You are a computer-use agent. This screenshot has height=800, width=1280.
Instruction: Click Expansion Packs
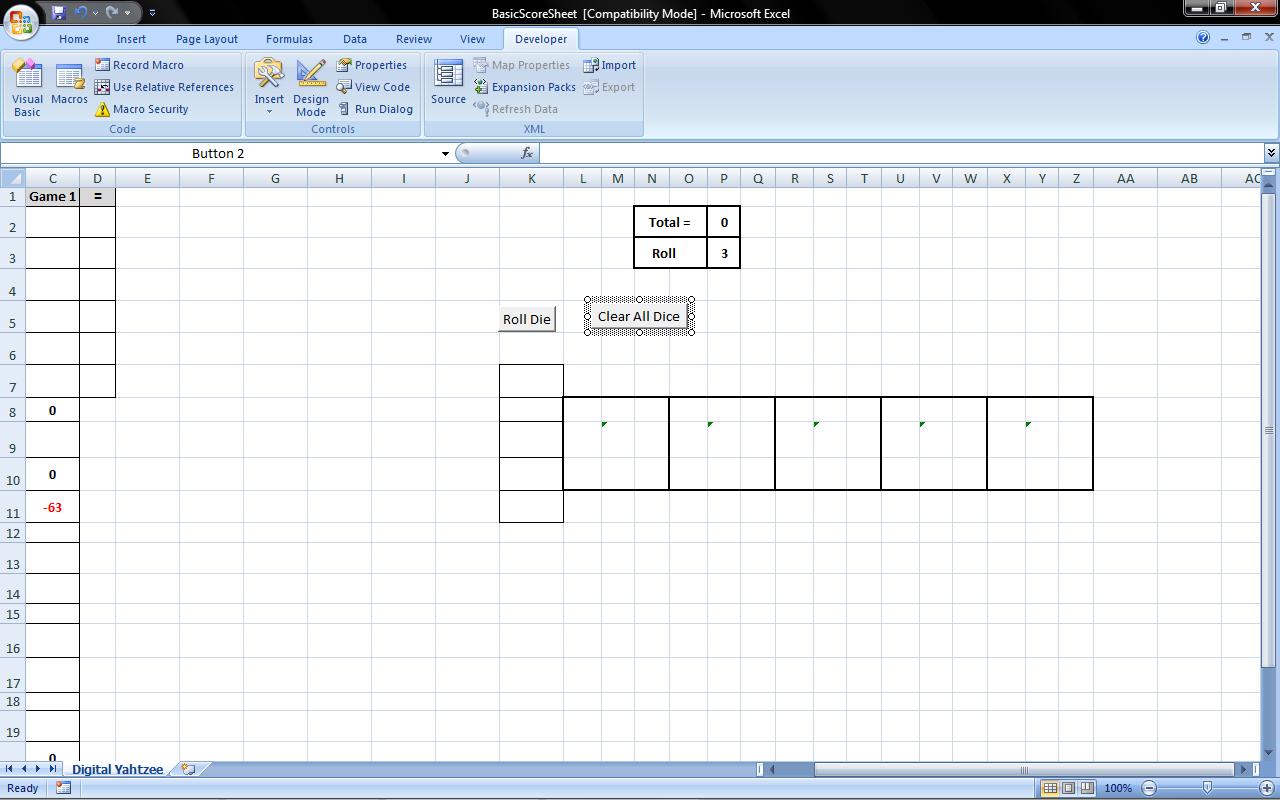[525, 87]
